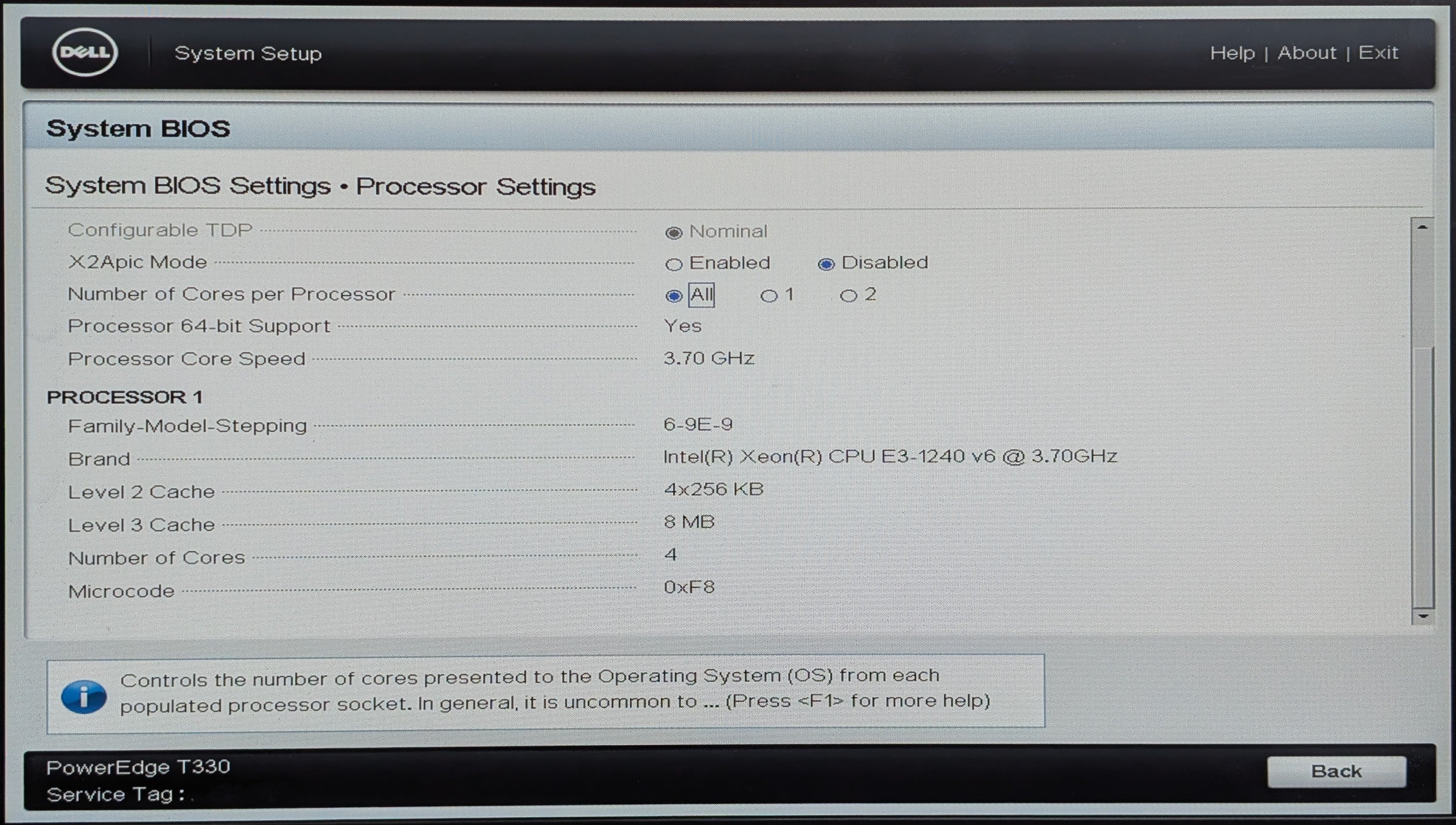Click the Level 3 Cache label
Screen dimensions: 1456x825
[142, 525]
